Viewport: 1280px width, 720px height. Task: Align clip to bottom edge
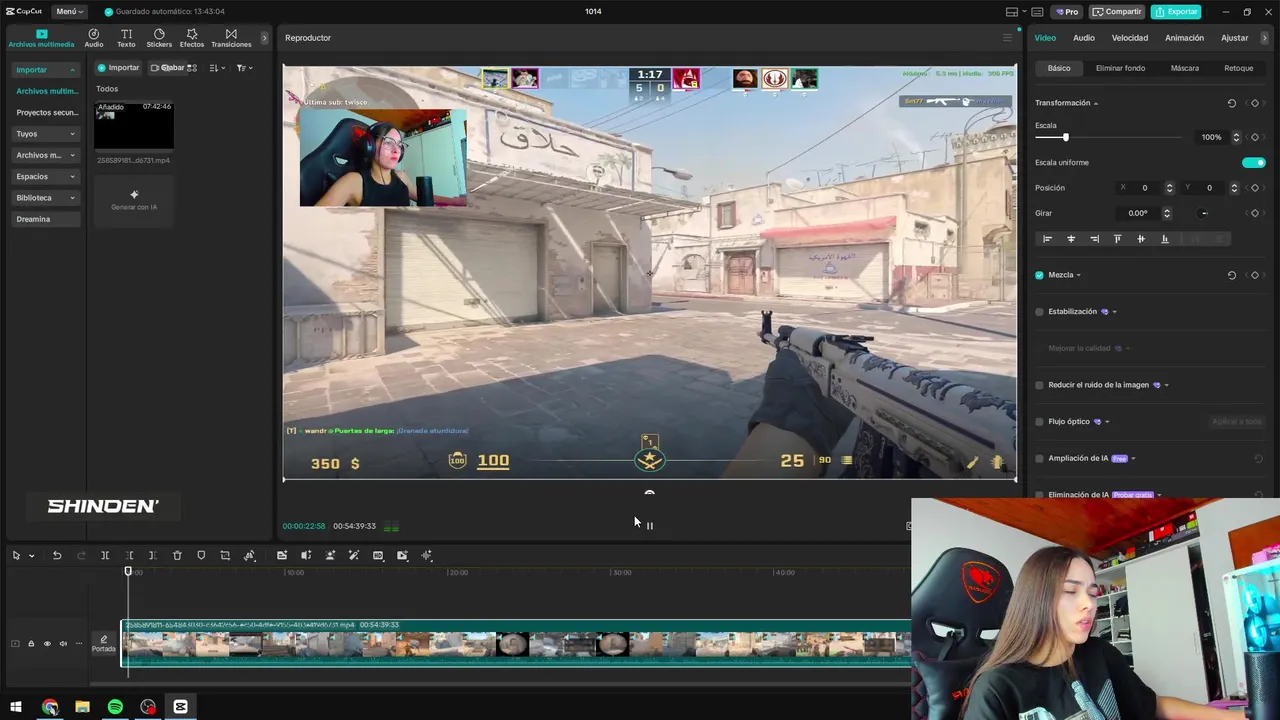pos(1164,239)
